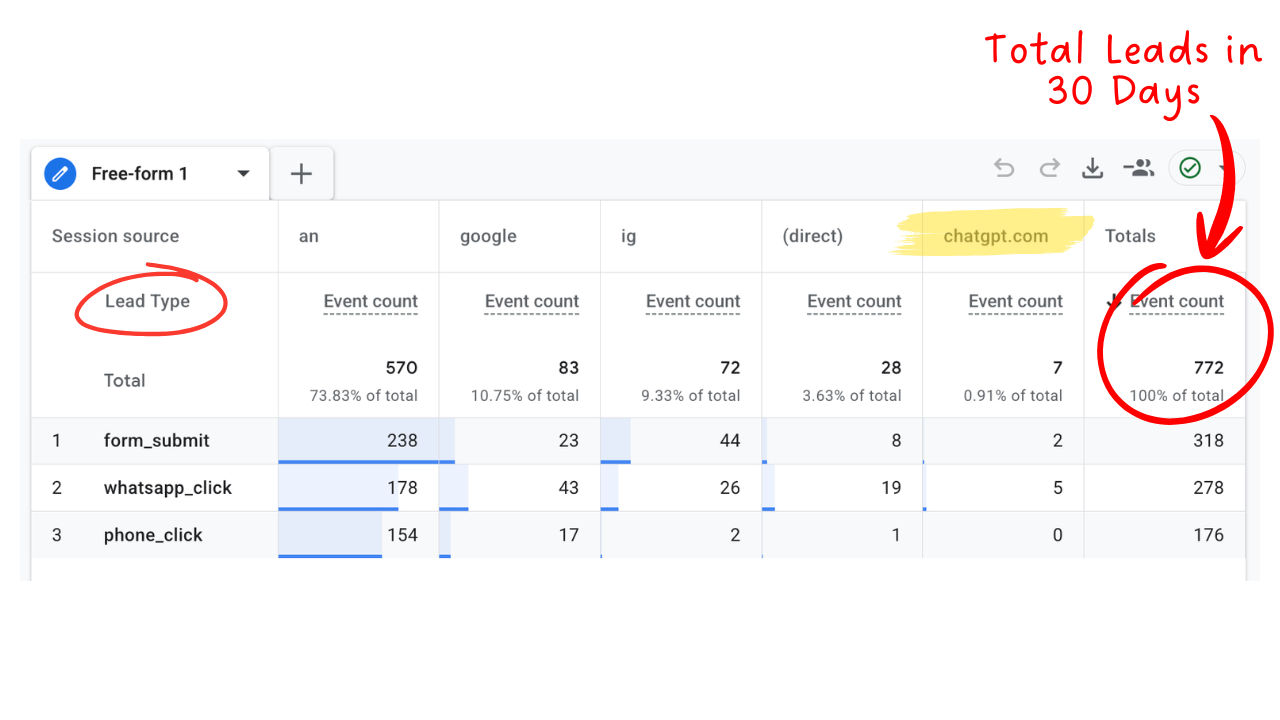Select the form_submit row label
The image size is (1280, 720).
157,441
